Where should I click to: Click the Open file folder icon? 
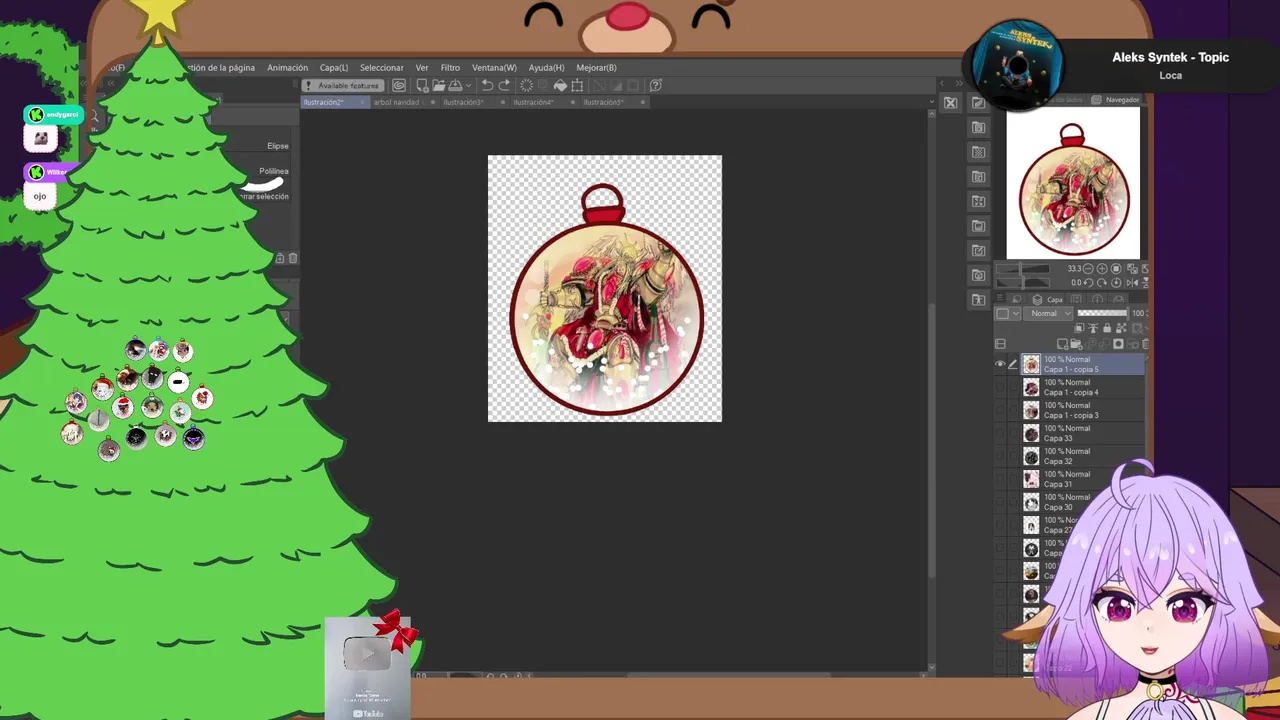pos(439,85)
